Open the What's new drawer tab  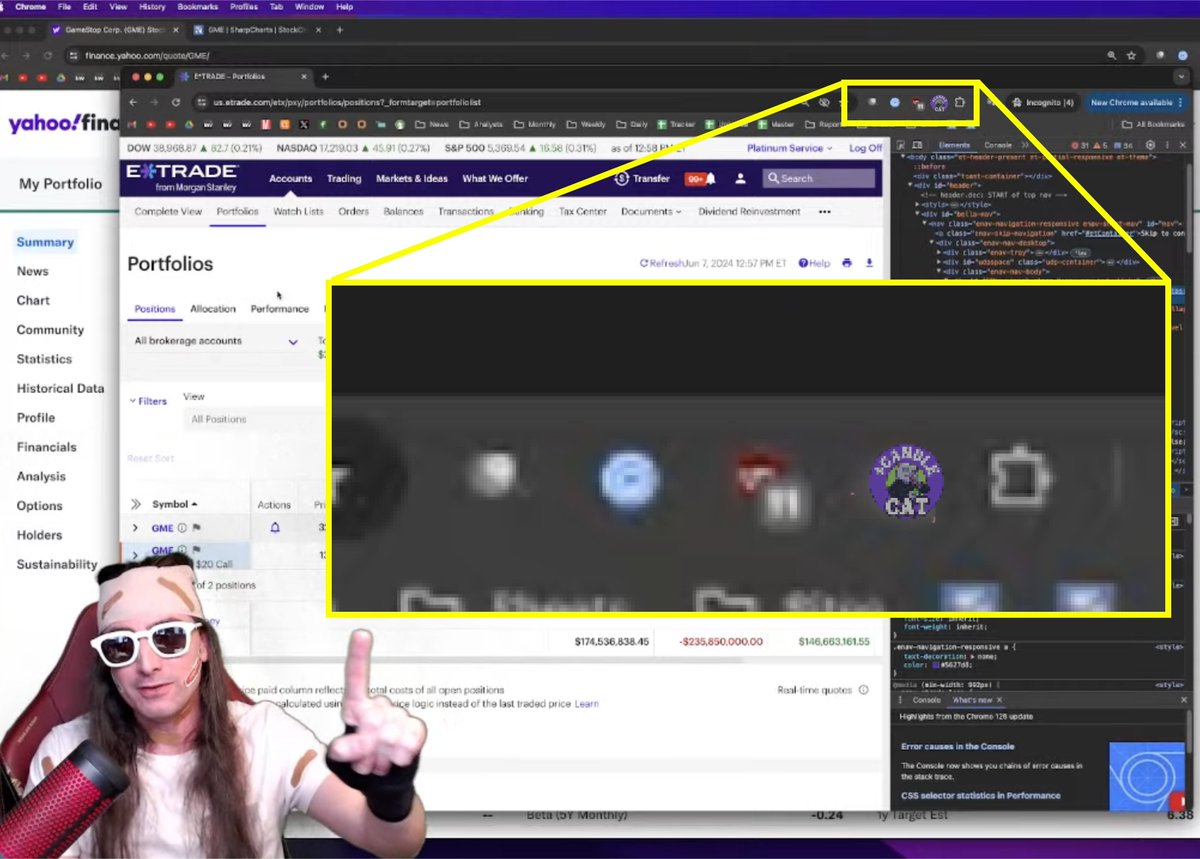pos(971,700)
